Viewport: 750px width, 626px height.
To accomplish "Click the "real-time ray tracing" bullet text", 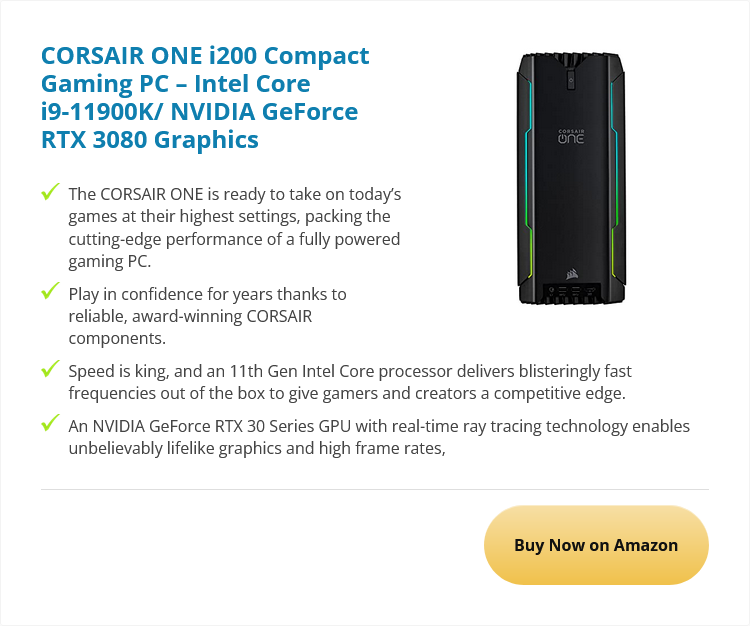I will pyautogui.click(x=378, y=437).
